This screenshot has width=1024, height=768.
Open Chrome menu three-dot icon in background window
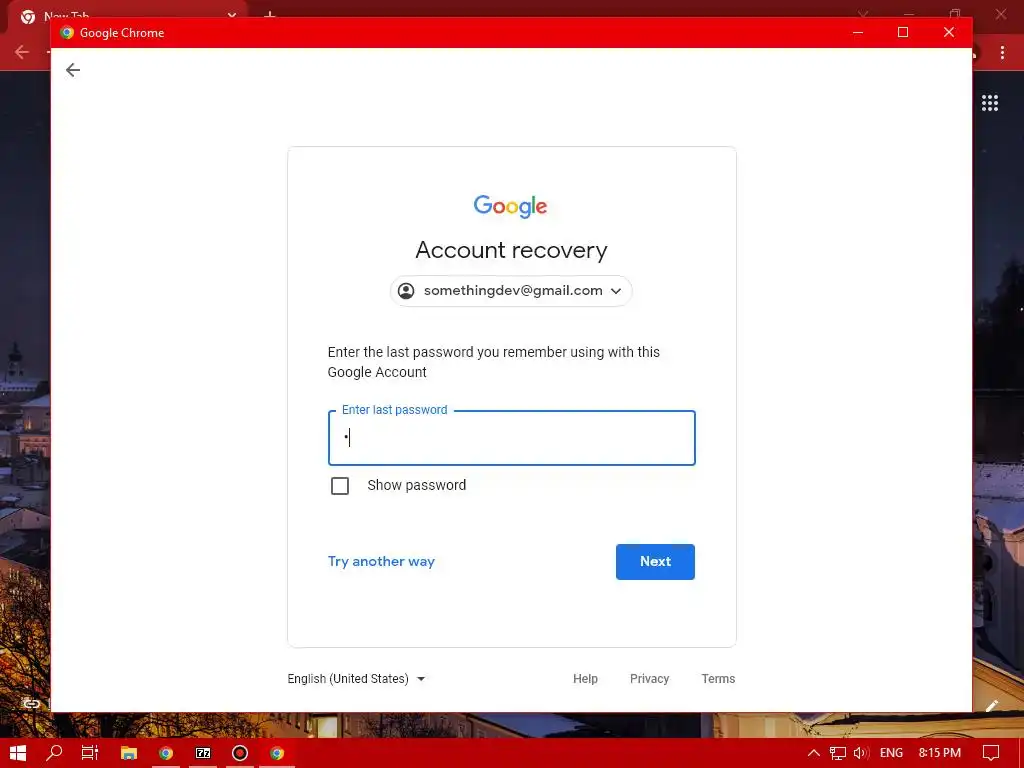(1002, 53)
